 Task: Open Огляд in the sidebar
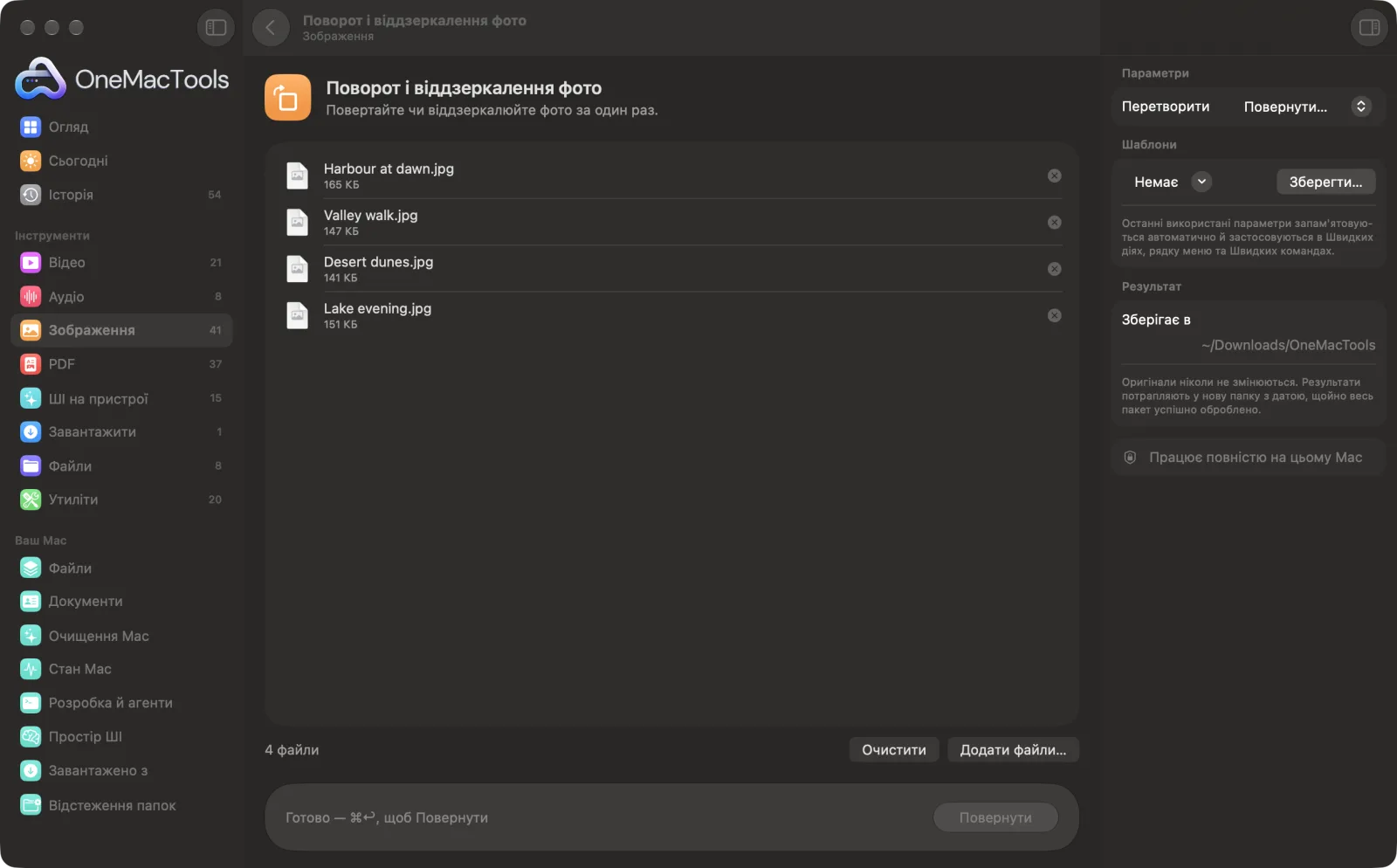tap(121, 127)
